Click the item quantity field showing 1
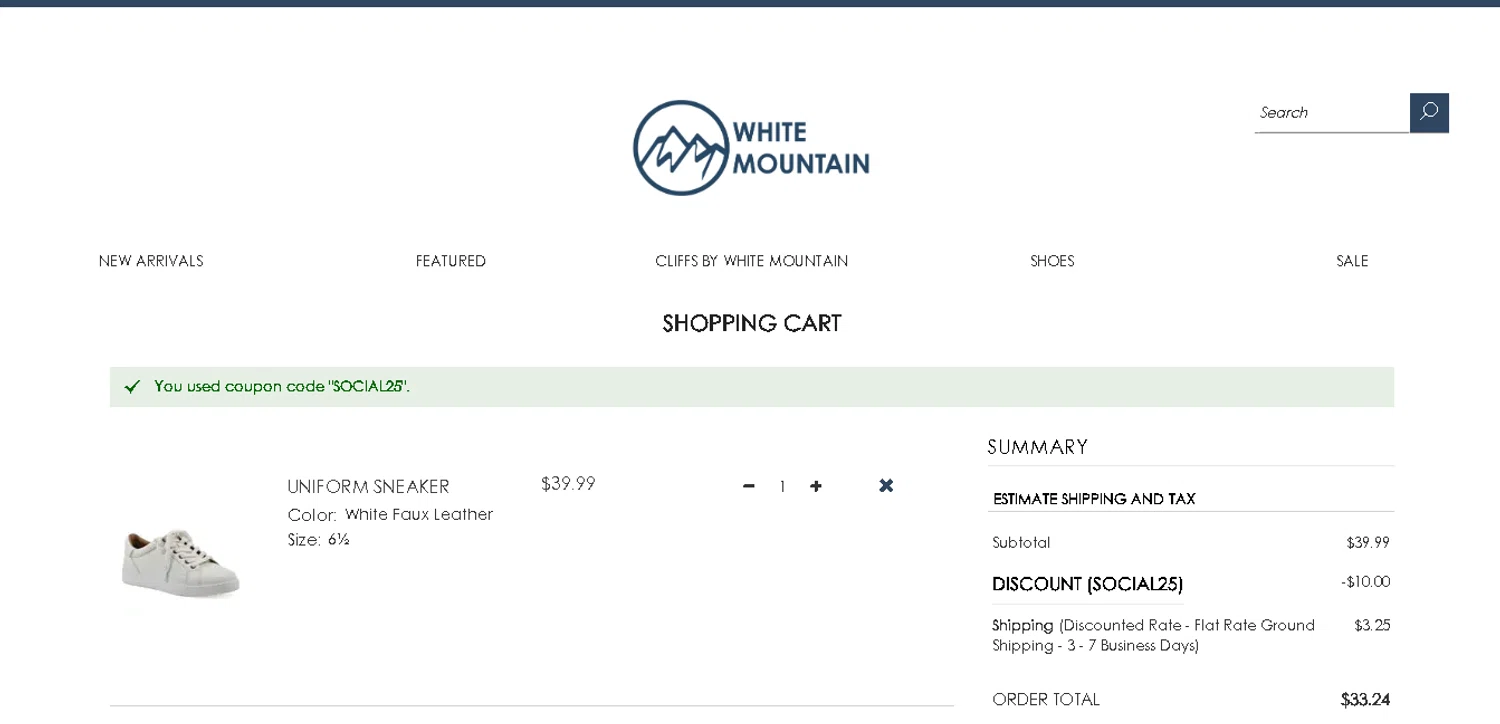 coord(782,487)
